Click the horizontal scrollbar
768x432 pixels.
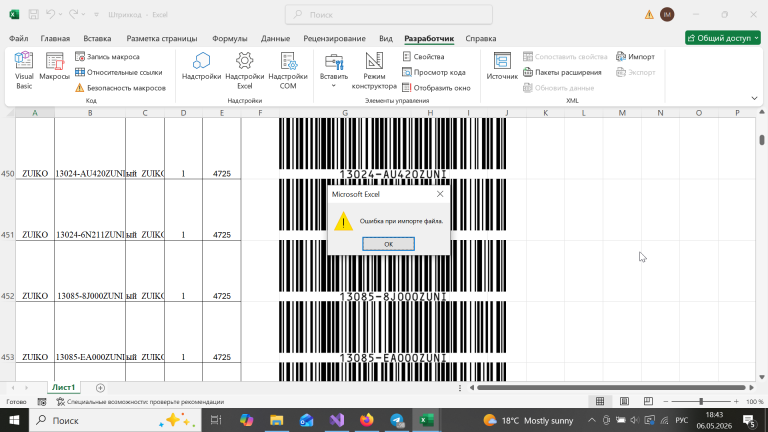tap(611, 387)
